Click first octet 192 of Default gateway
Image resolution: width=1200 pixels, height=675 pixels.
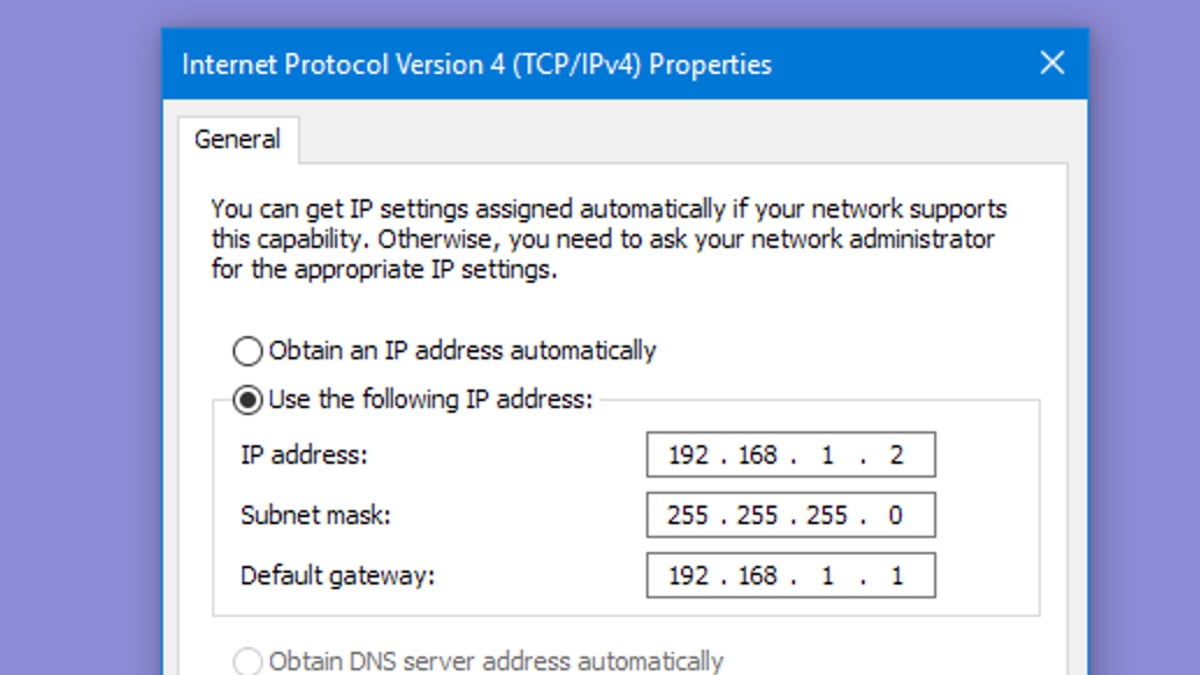(688, 576)
